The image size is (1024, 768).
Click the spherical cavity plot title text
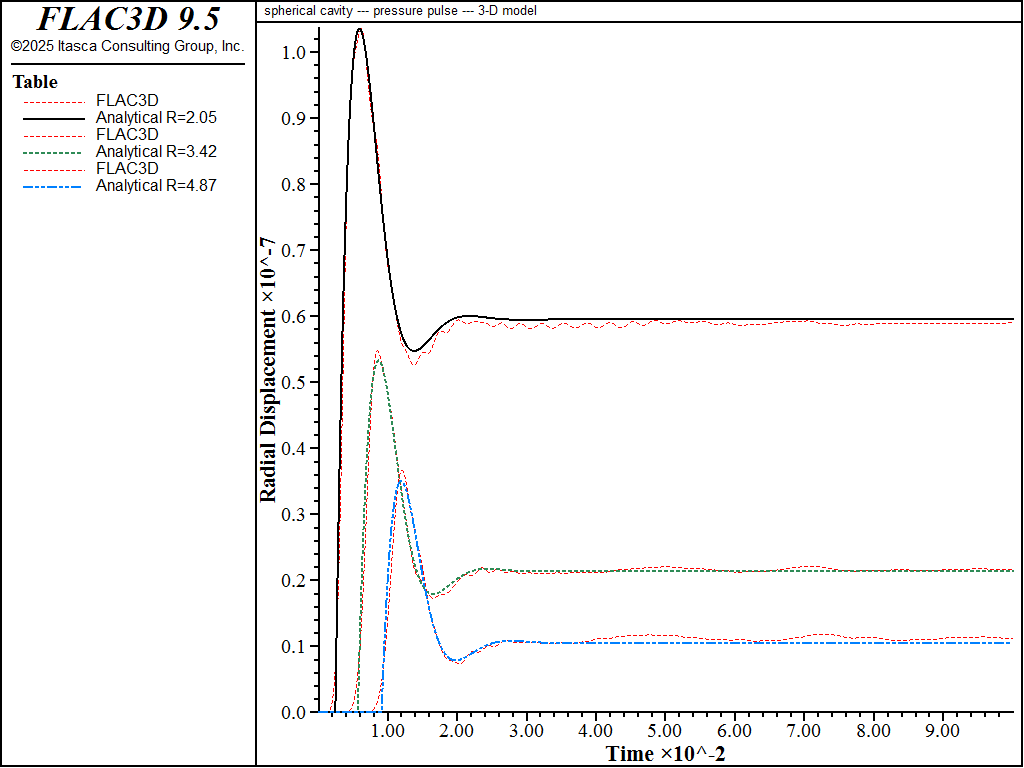click(400, 10)
